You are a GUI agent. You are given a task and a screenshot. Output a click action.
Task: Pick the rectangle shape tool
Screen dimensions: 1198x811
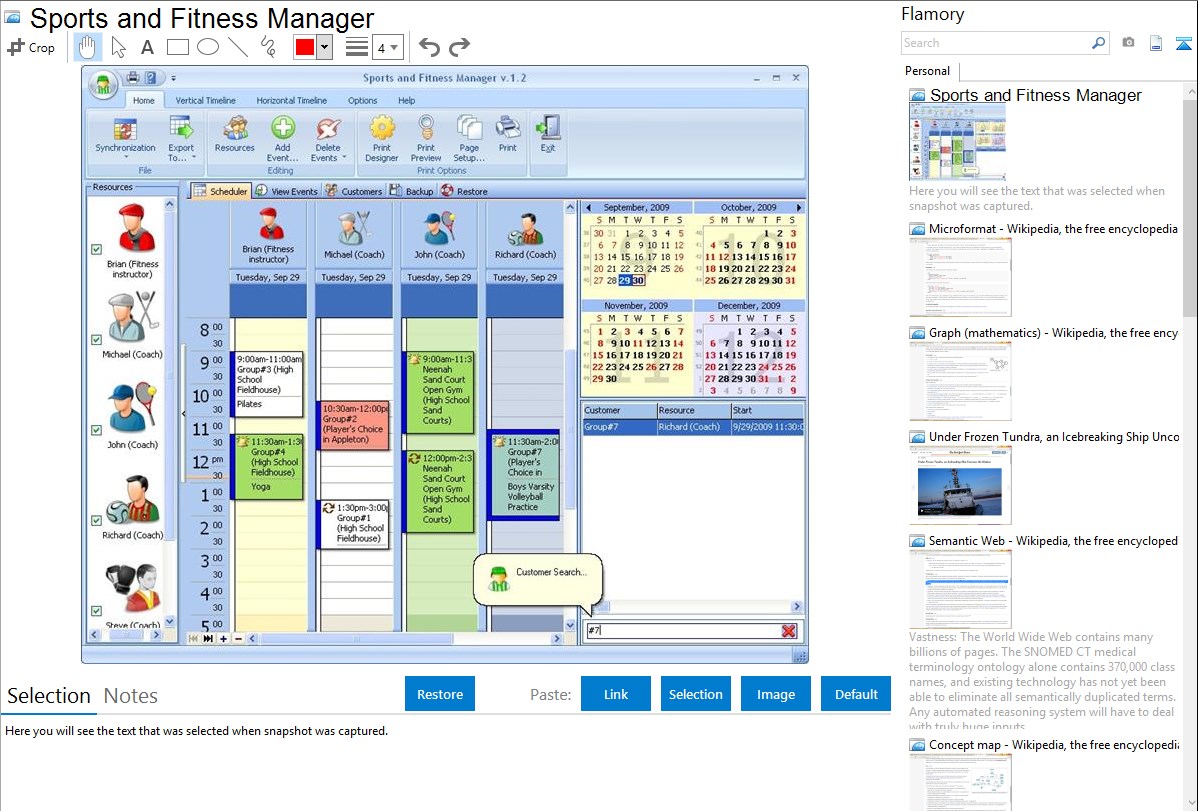pyautogui.click(x=177, y=47)
